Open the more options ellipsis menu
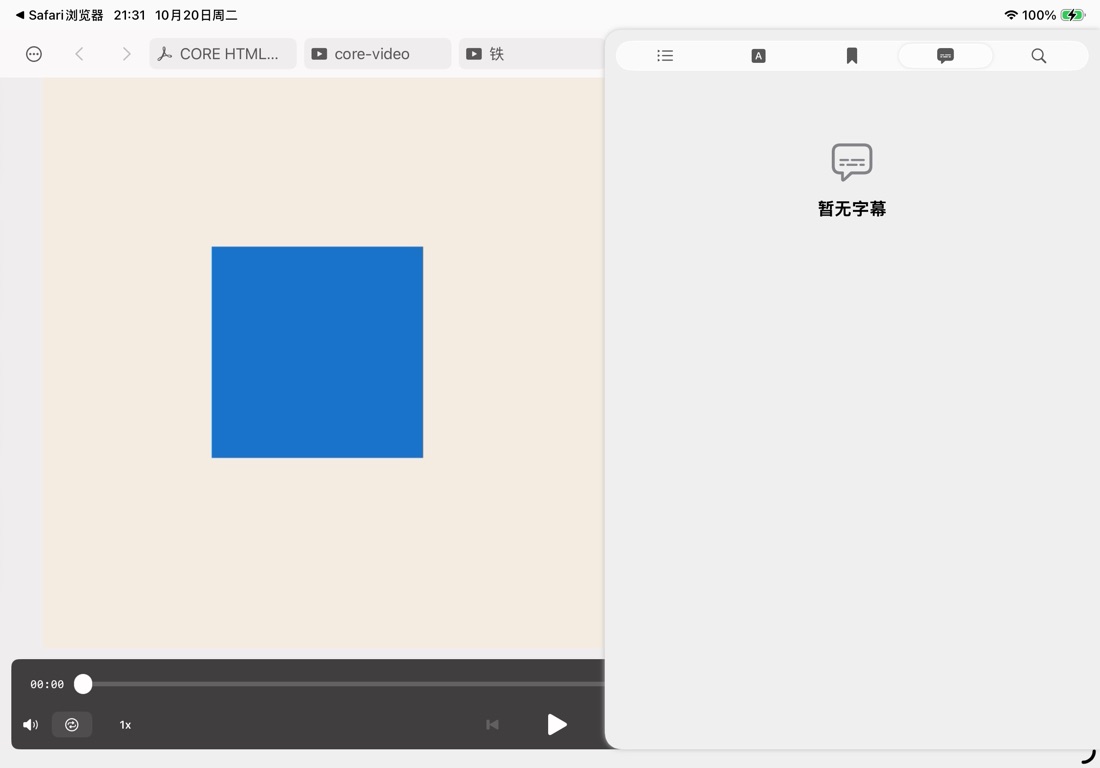Viewport: 1100px width, 768px height. [x=34, y=54]
